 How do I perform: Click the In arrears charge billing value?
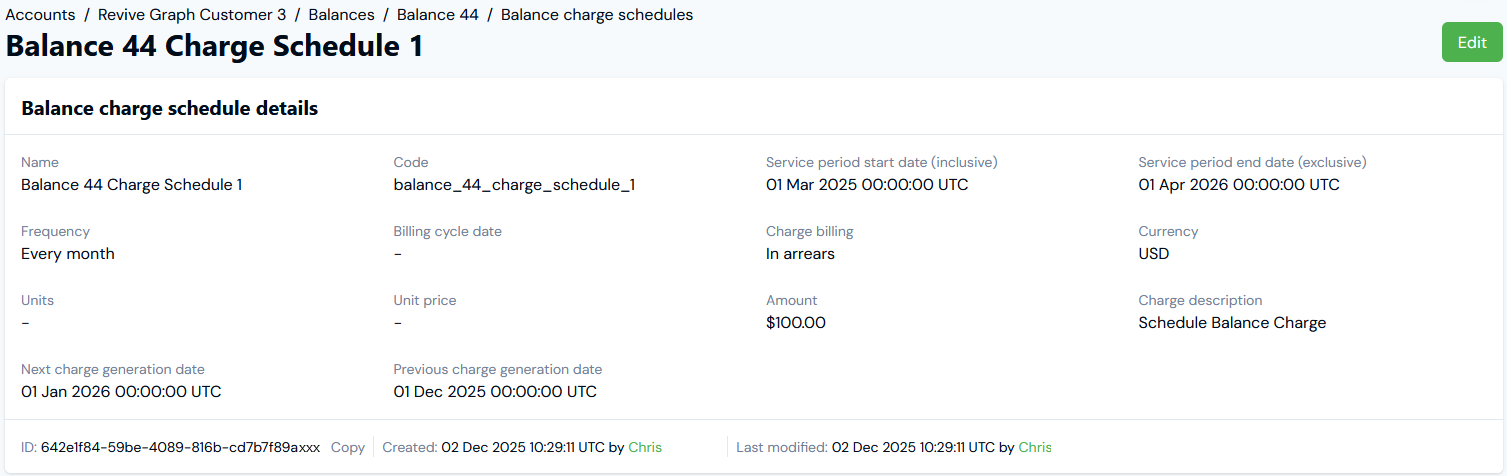point(800,254)
